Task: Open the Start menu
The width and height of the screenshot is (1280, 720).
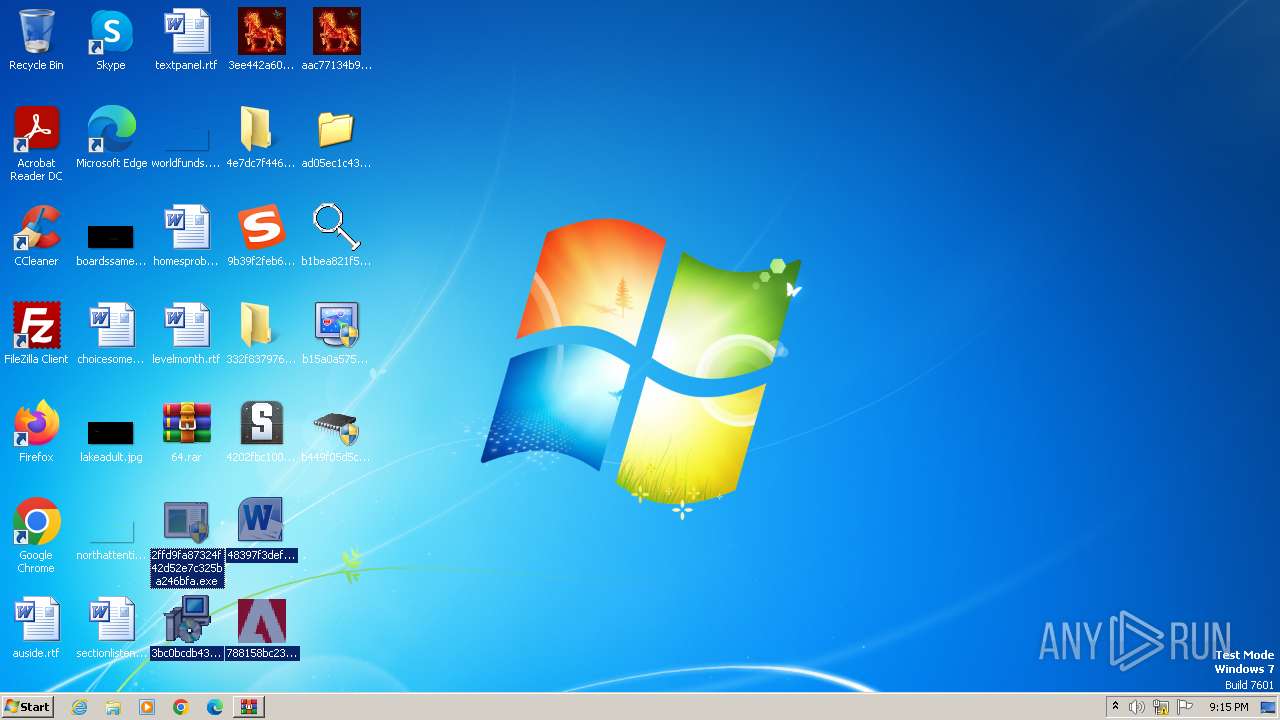Action: click(x=27, y=707)
